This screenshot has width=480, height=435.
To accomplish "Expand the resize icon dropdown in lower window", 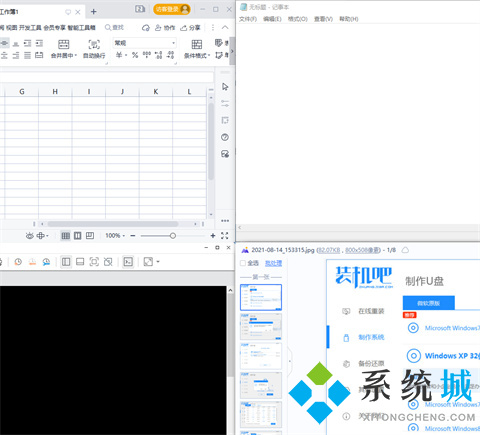I will pyautogui.click(x=158, y=262).
